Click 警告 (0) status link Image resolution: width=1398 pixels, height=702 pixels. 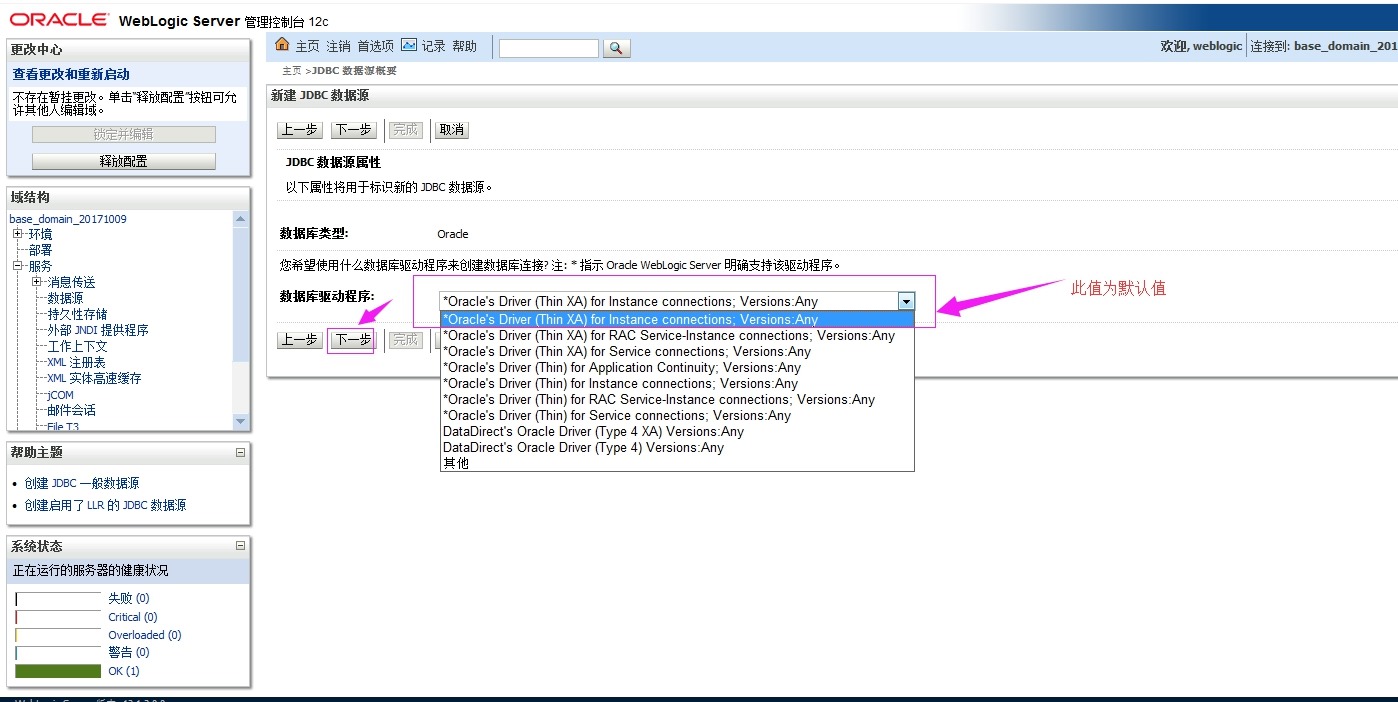point(128,652)
